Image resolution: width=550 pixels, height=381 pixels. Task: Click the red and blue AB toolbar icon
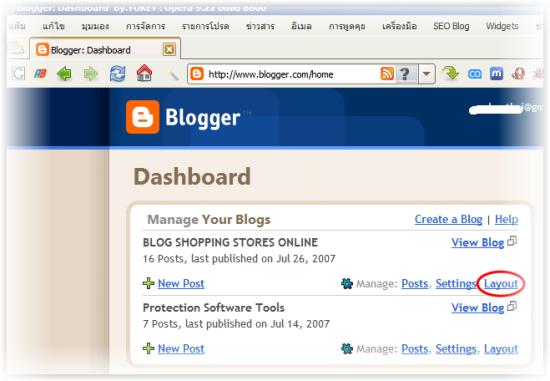pyautogui.click(x=40, y=74)
